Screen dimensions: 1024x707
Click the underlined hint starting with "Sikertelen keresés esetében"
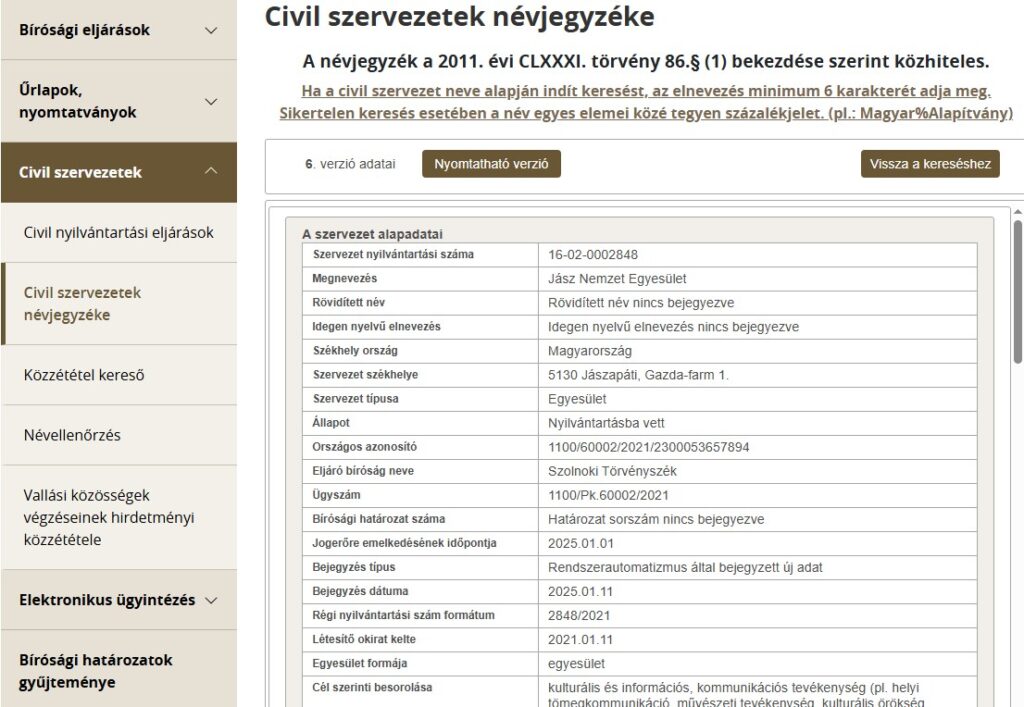pos(646,113)
